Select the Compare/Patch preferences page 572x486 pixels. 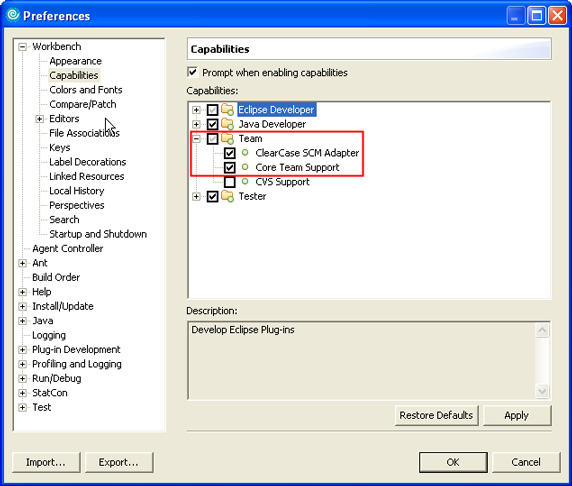pyautogui.click(x=83, y=104)
